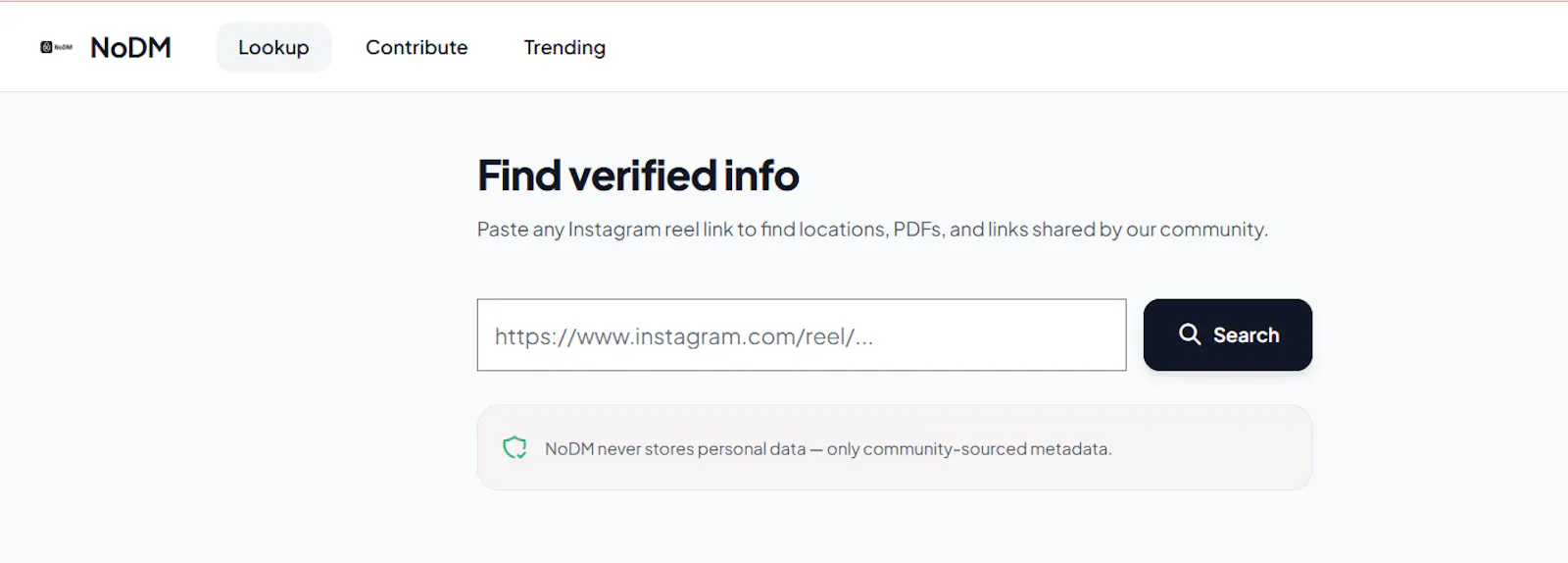1568x563 pixels.
Task: Click the word "PDFs" in the subtitle
Action: click(915, 230)
